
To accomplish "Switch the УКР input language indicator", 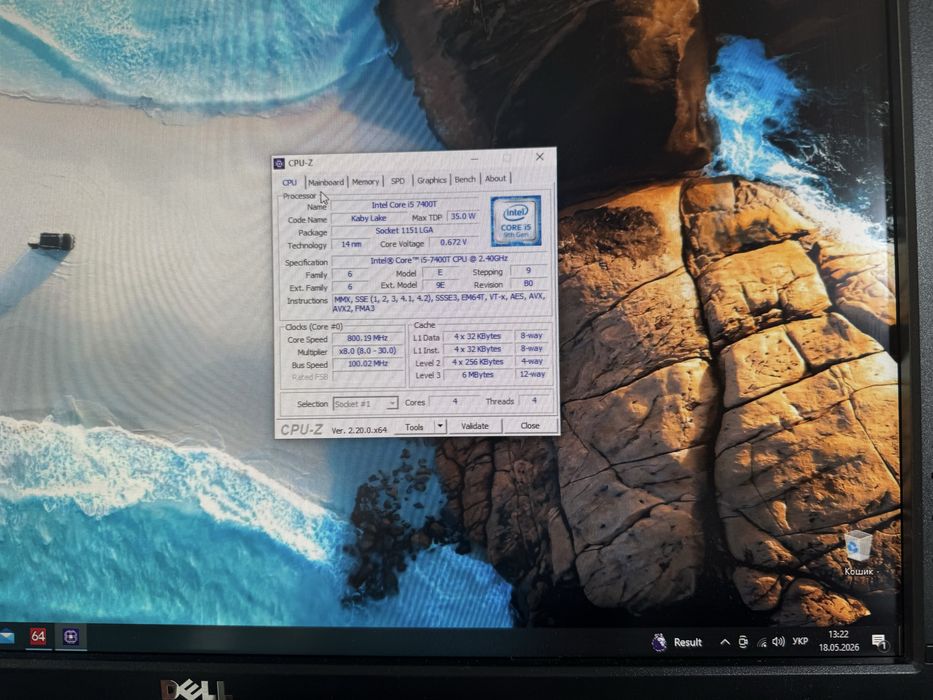I will (x=800, y=641).
